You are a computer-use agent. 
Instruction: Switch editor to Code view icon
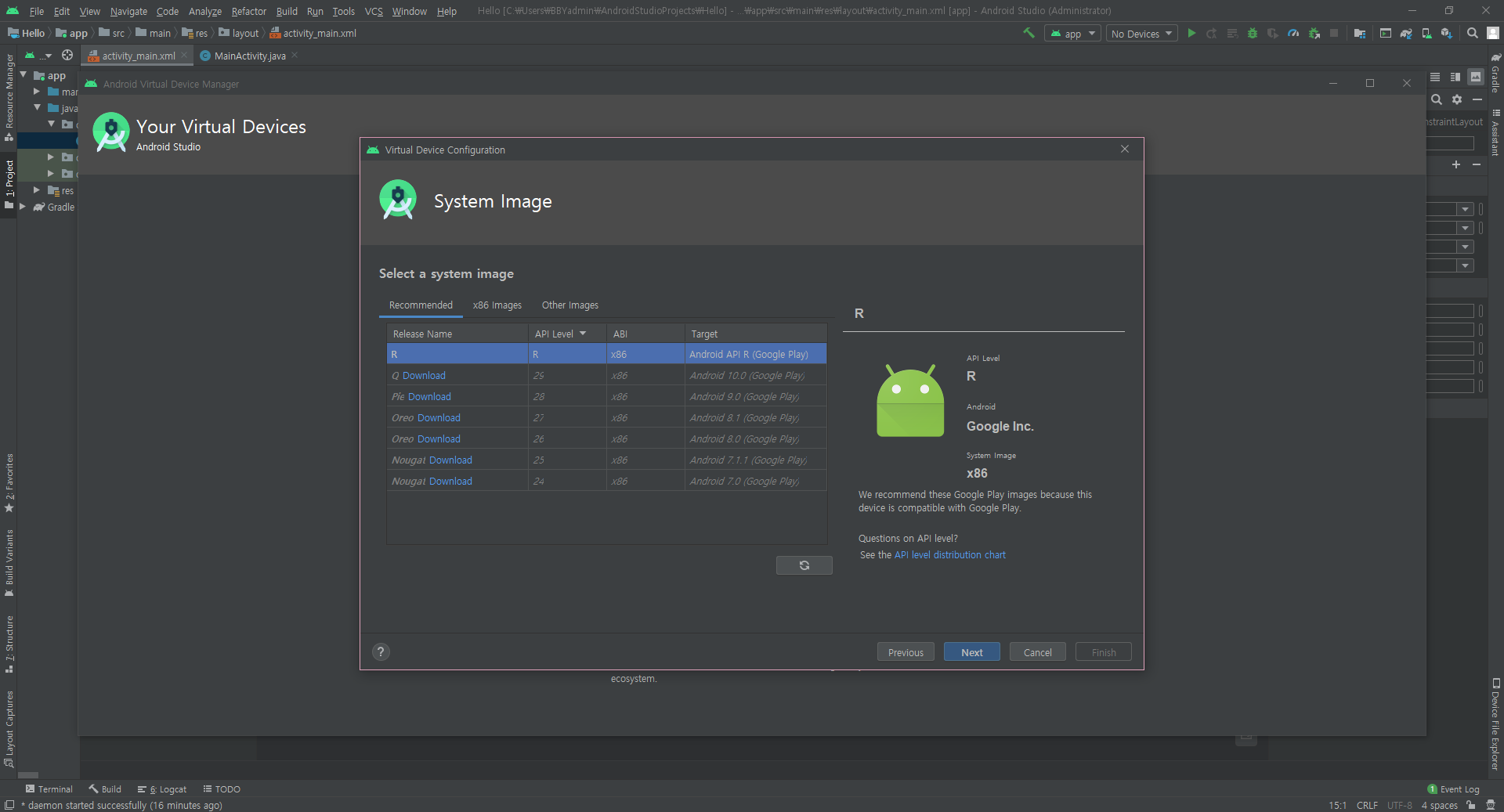coord(1435,77)
